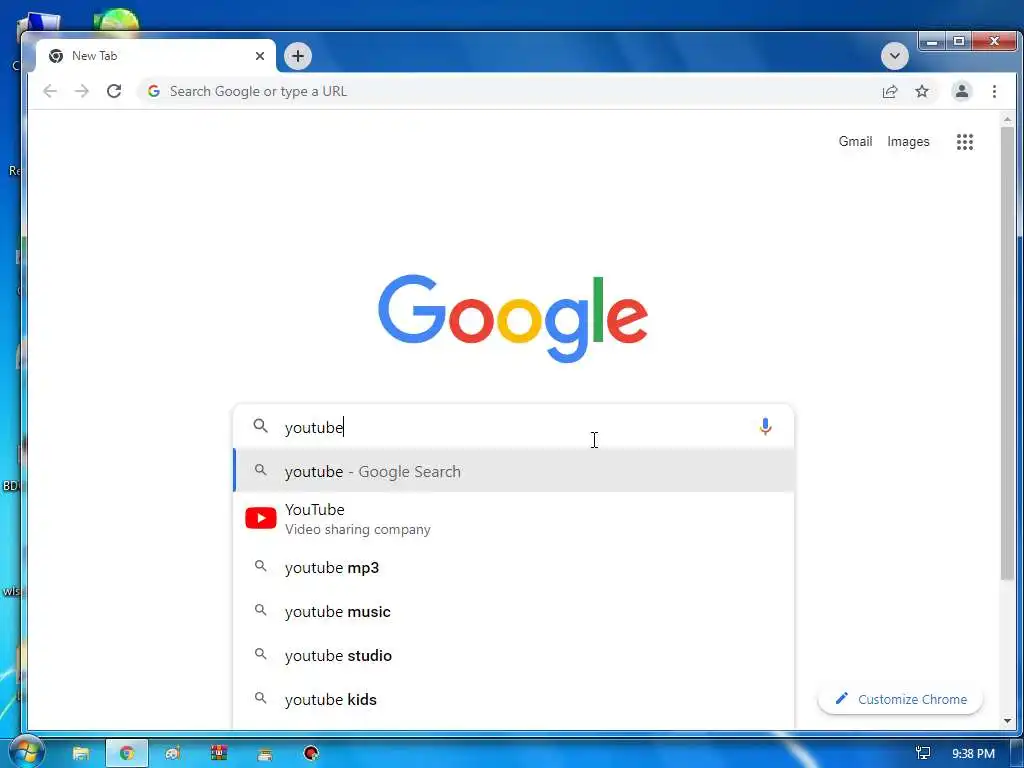This screenshot has width=1024, height=768.
Task: Open the printer-like taskbar icon
Action: (x=264, y=754)
